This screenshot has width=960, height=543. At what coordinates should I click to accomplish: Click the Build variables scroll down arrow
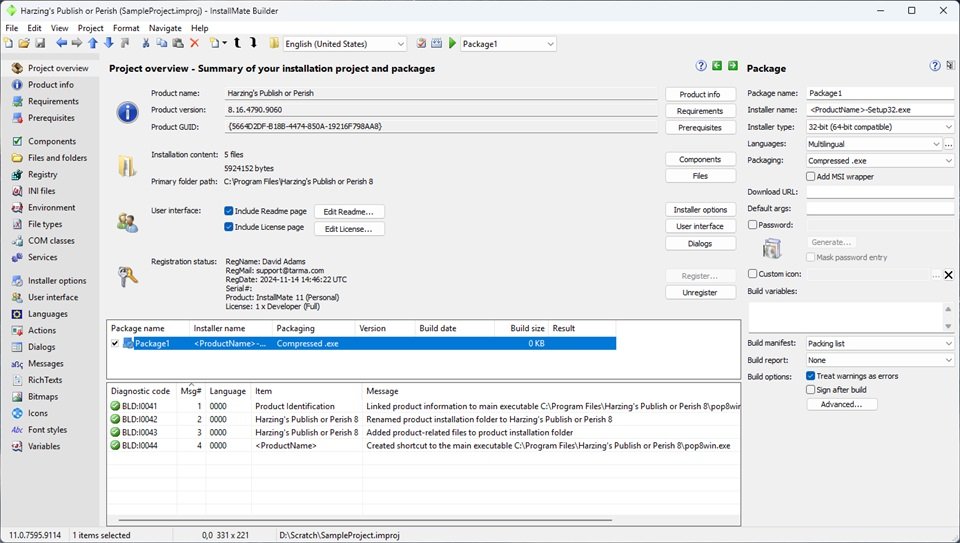pos(948,326)
